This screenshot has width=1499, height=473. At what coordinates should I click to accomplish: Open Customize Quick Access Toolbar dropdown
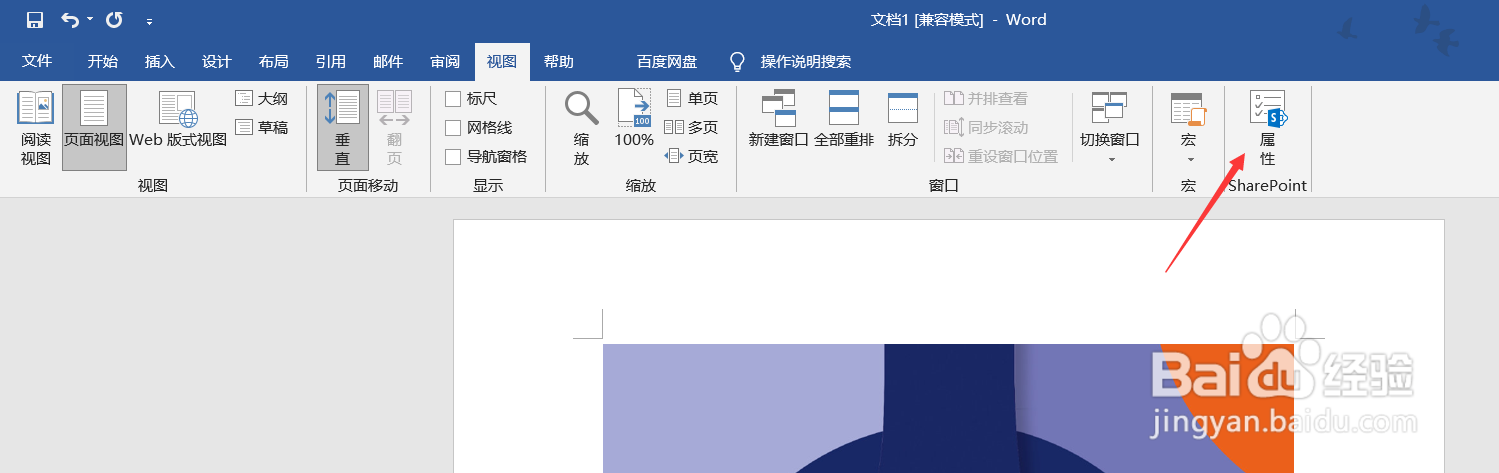[x=150, y=21]
